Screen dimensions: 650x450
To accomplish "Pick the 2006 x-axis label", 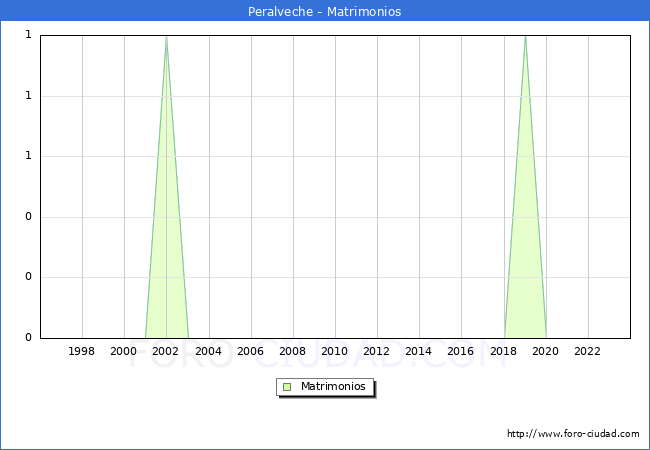I will tap(250, 351).
